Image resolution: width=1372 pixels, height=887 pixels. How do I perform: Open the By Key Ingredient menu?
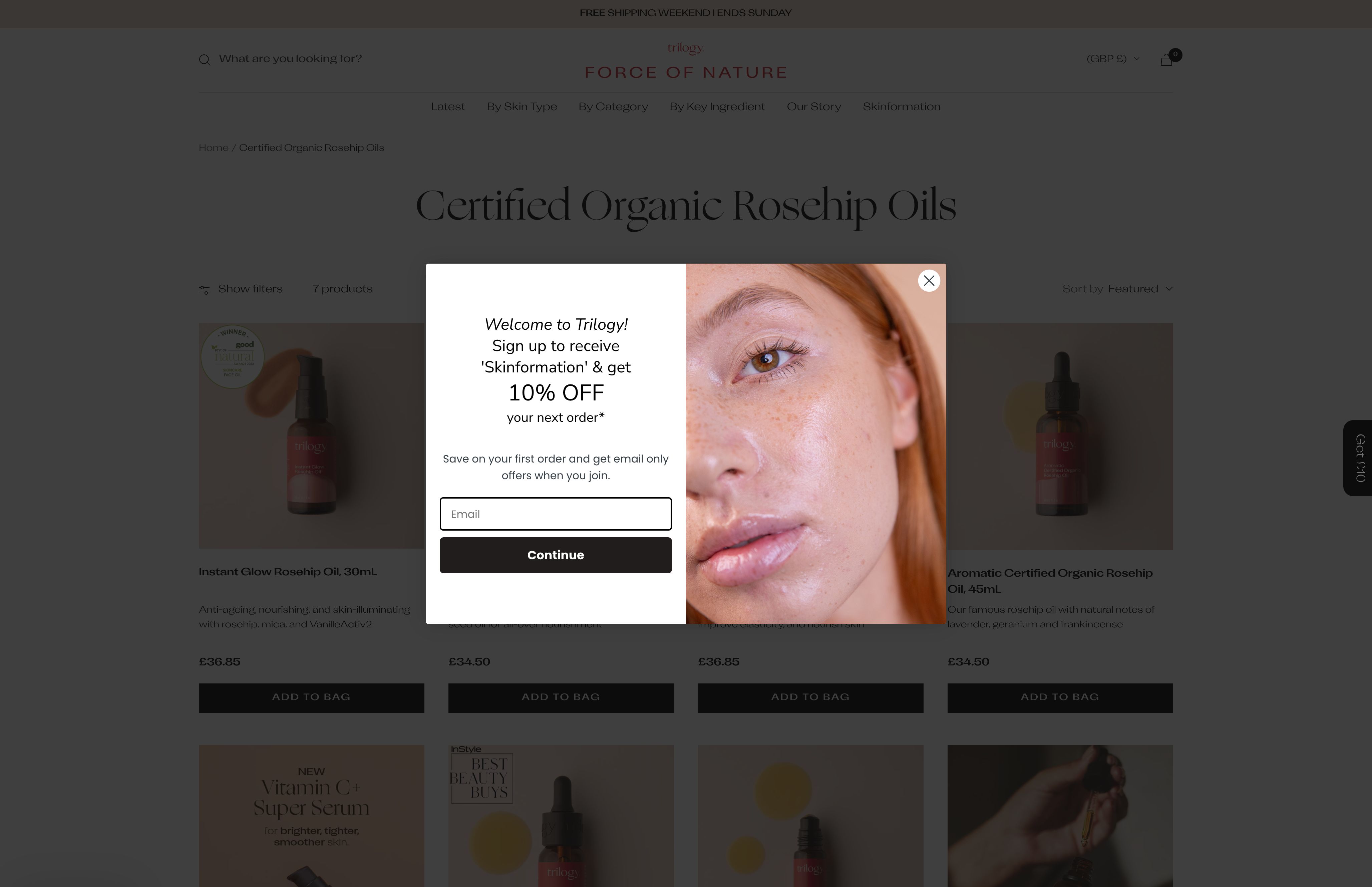coord(717,106)
